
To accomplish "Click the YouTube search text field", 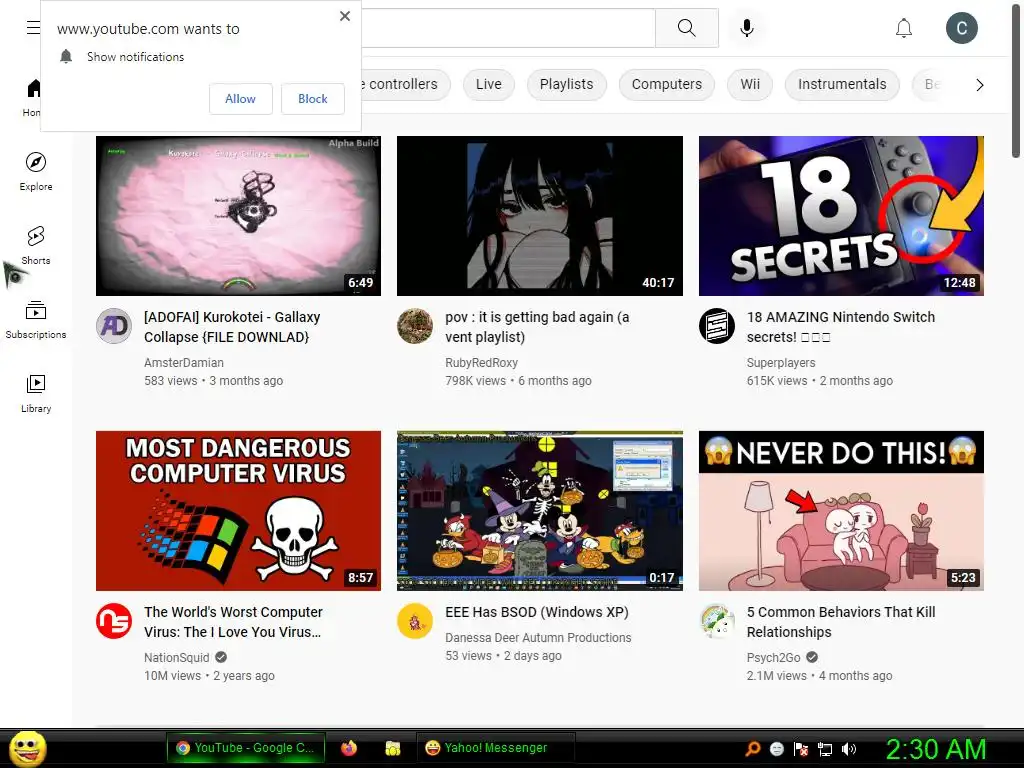I will pyautogui.click(x=508, y=28).
